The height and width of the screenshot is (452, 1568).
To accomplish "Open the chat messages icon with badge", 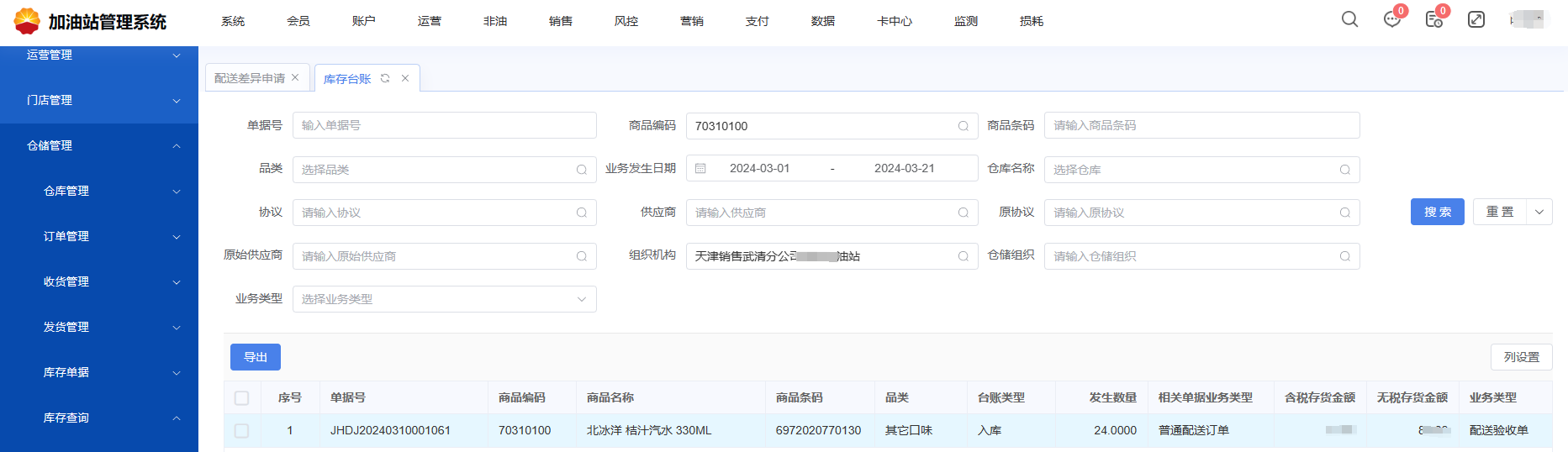I will [1392, 19].
